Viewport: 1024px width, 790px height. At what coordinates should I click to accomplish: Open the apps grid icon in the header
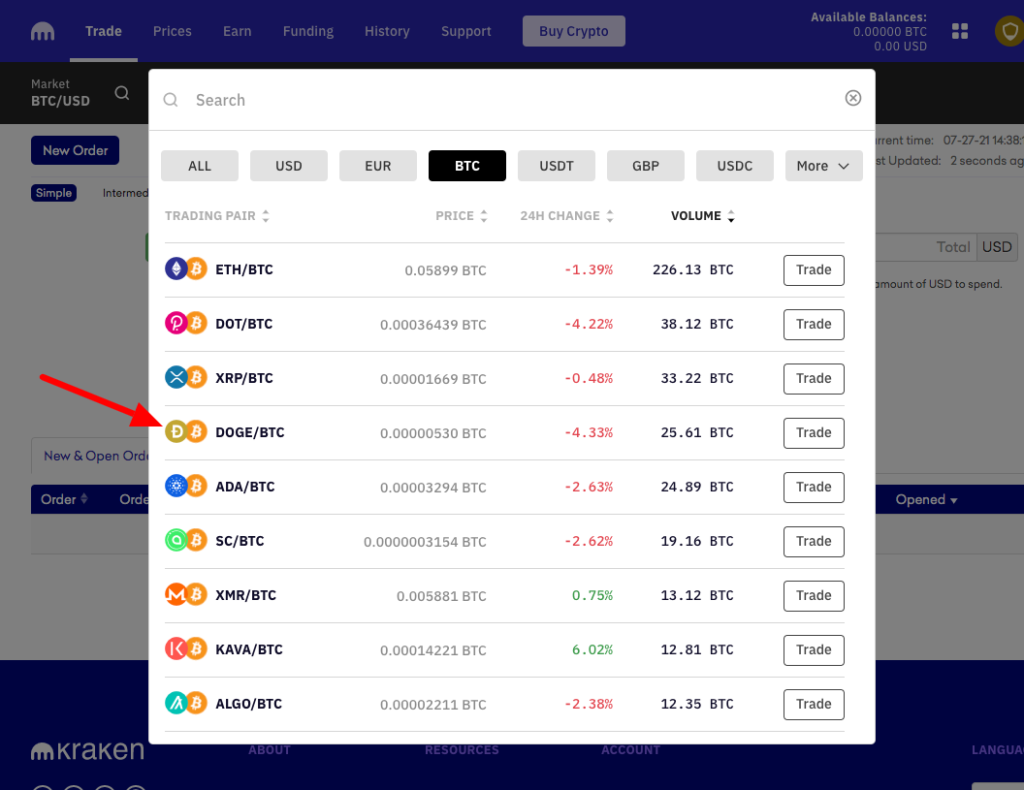point(959,31)
